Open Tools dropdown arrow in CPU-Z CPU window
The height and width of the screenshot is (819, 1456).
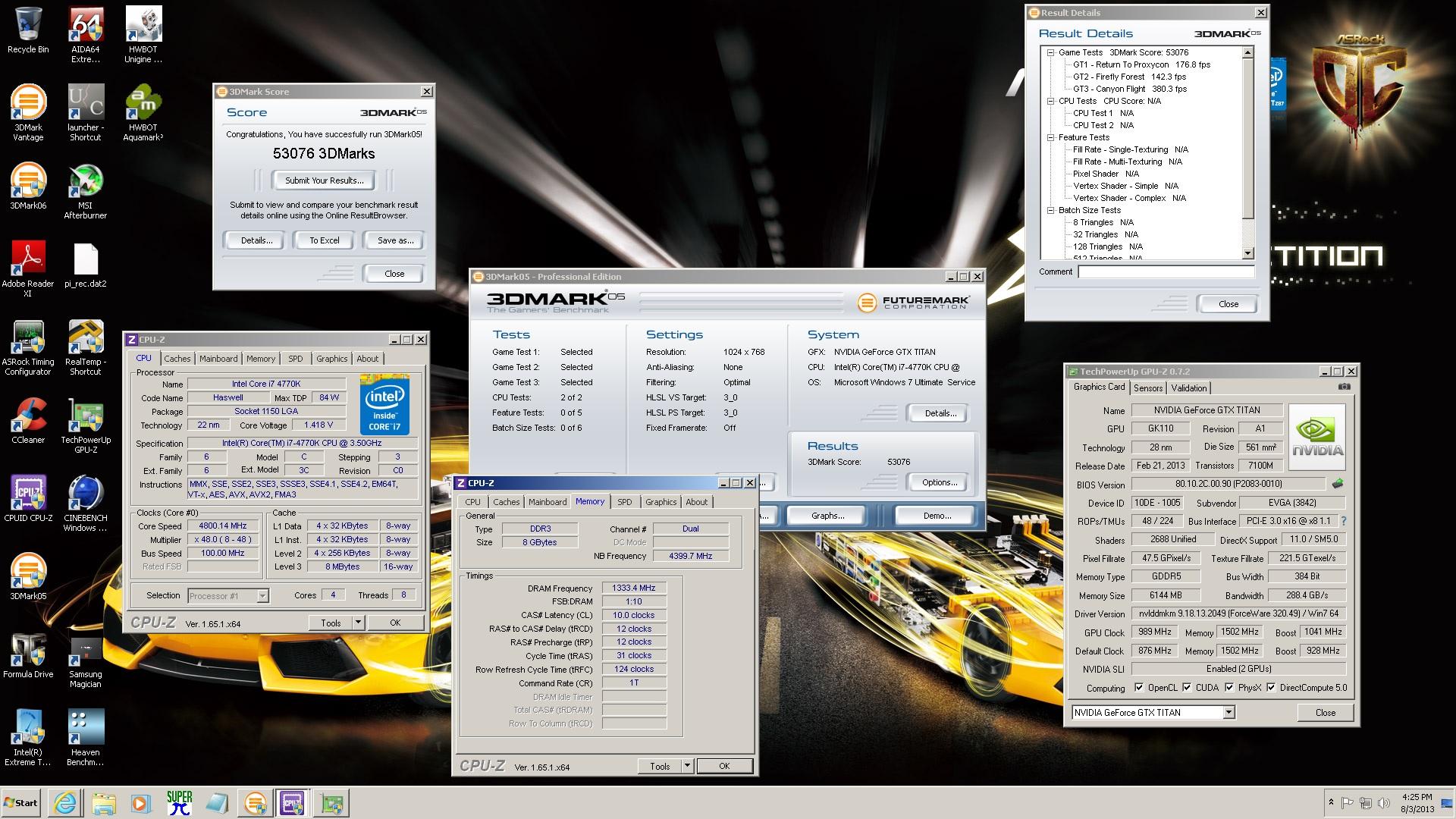point(358,623)
